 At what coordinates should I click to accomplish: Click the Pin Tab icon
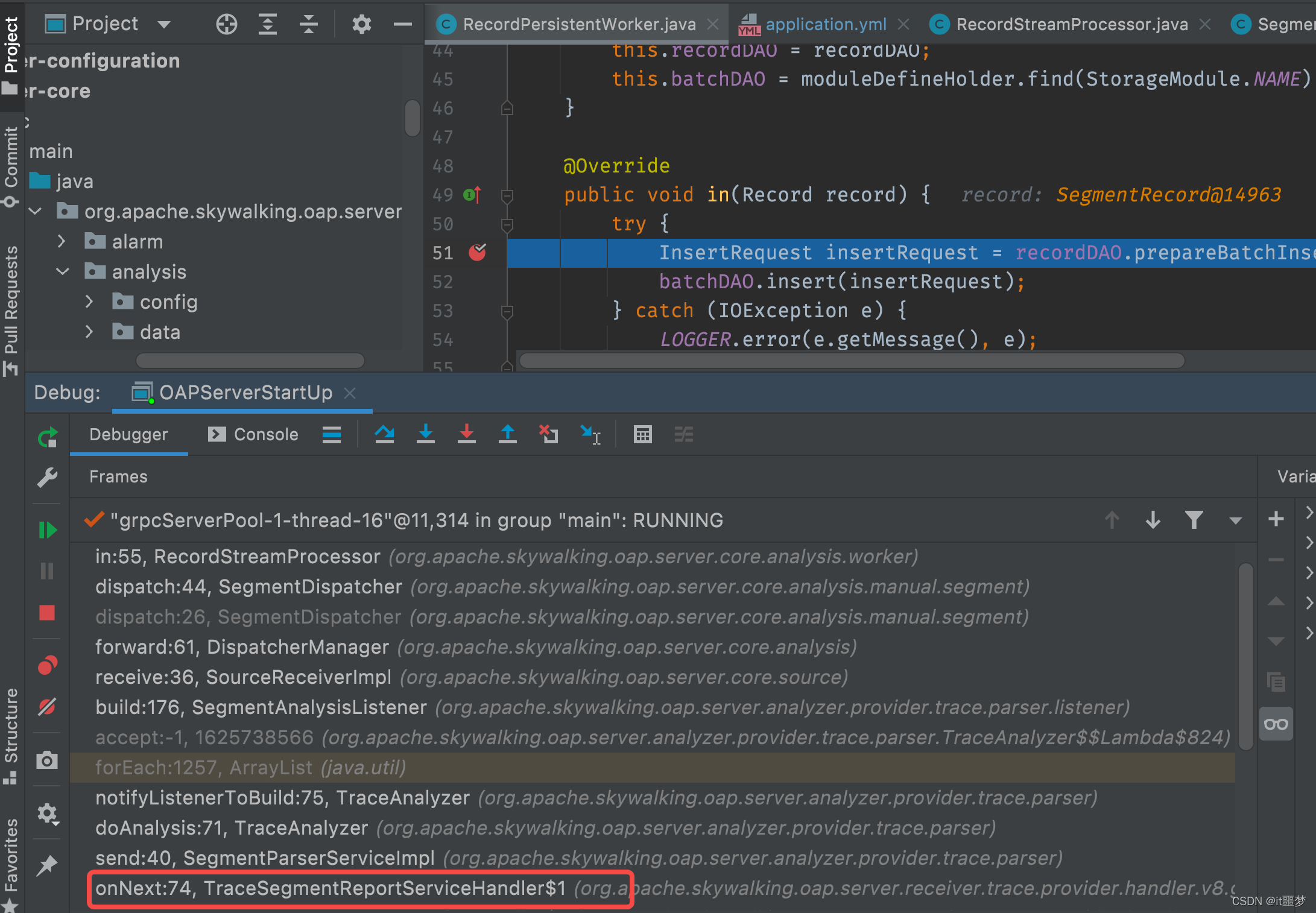tap(47, 866)
